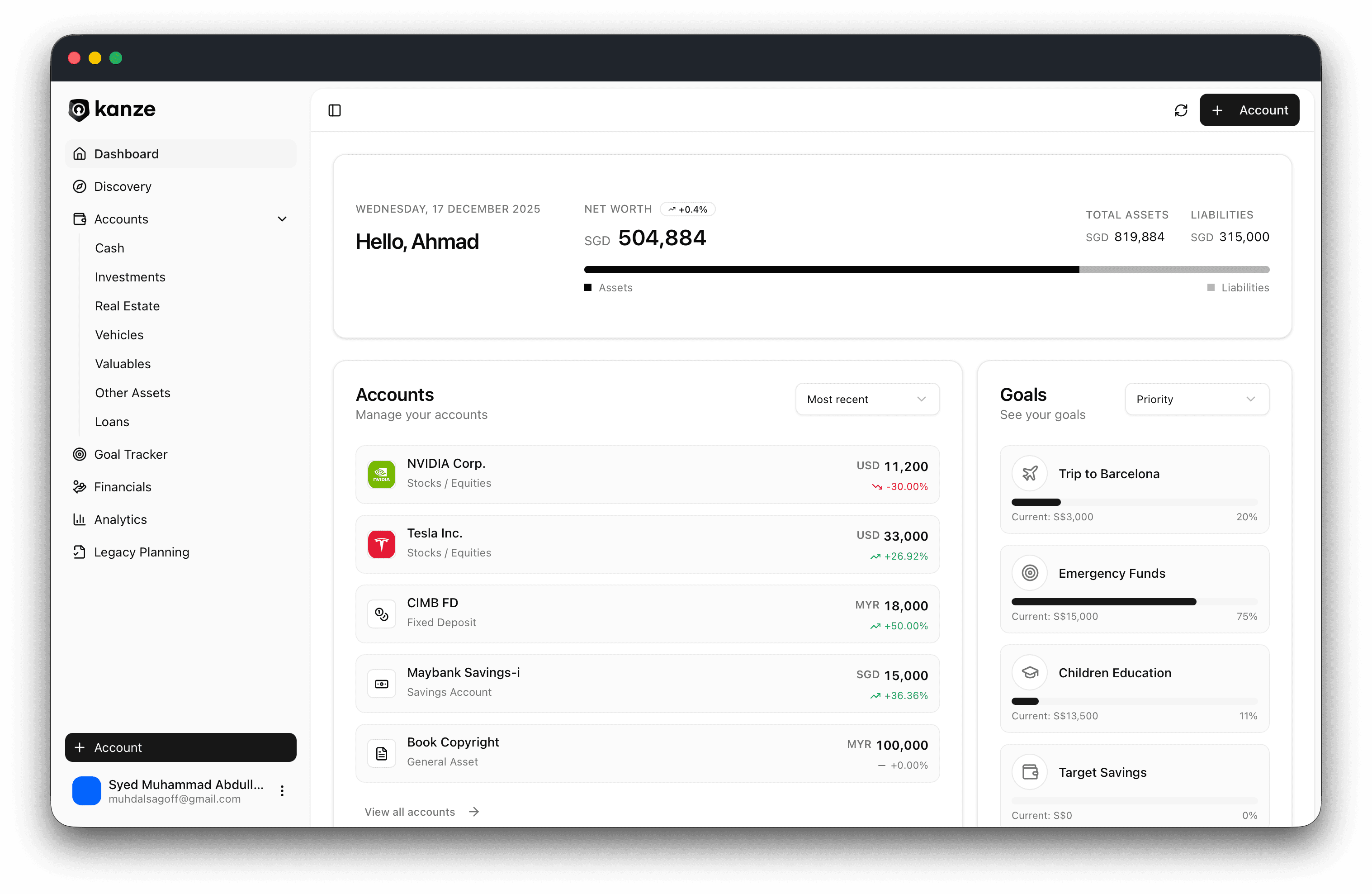1372x894 pixels.
Task: Click the kanze logo in sidebar
Action: pos(111,109)
